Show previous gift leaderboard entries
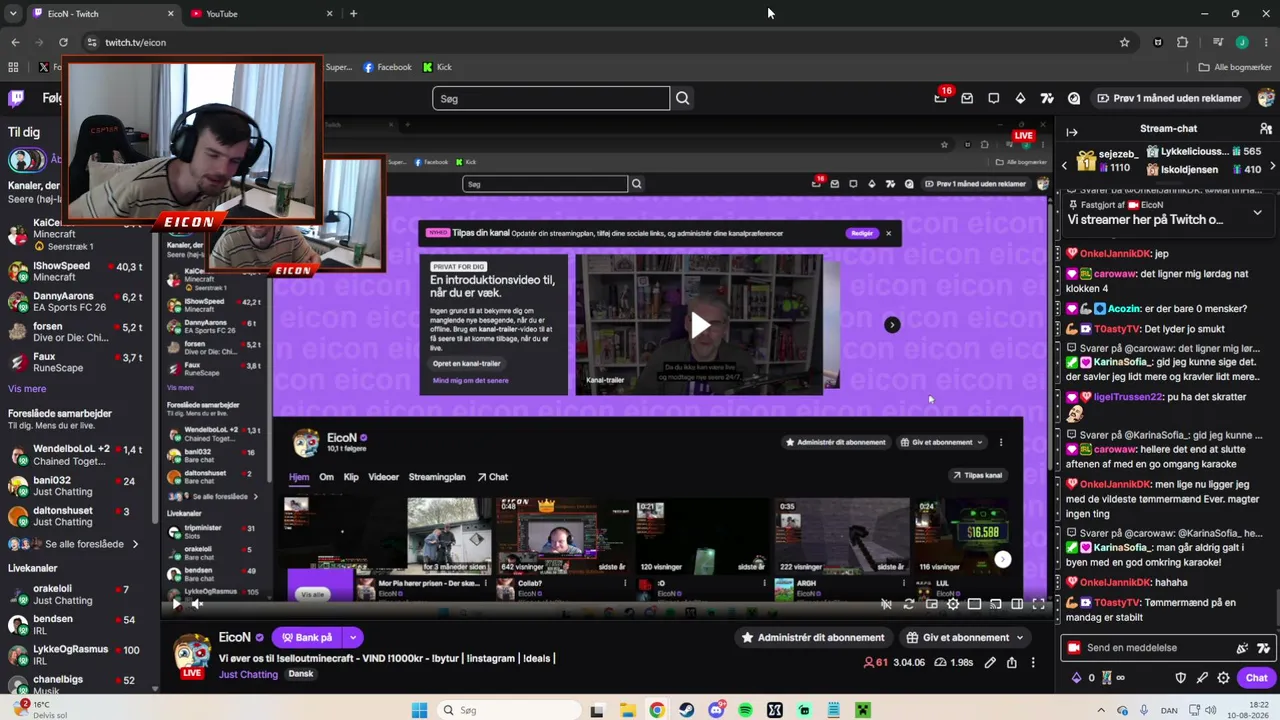The height and width of the screenshot is (720, 1280). click(x=1064, y=165)
